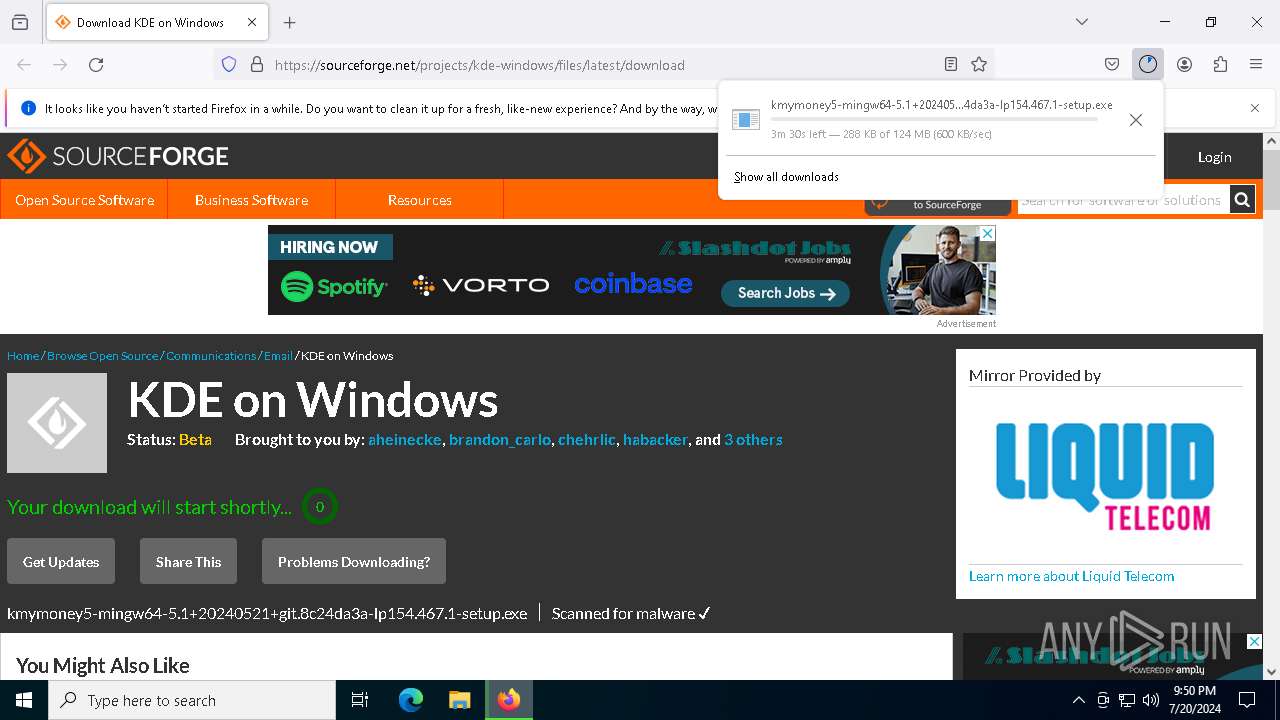
Task: Open tracking protection shield icon
Action: (229, 64)
